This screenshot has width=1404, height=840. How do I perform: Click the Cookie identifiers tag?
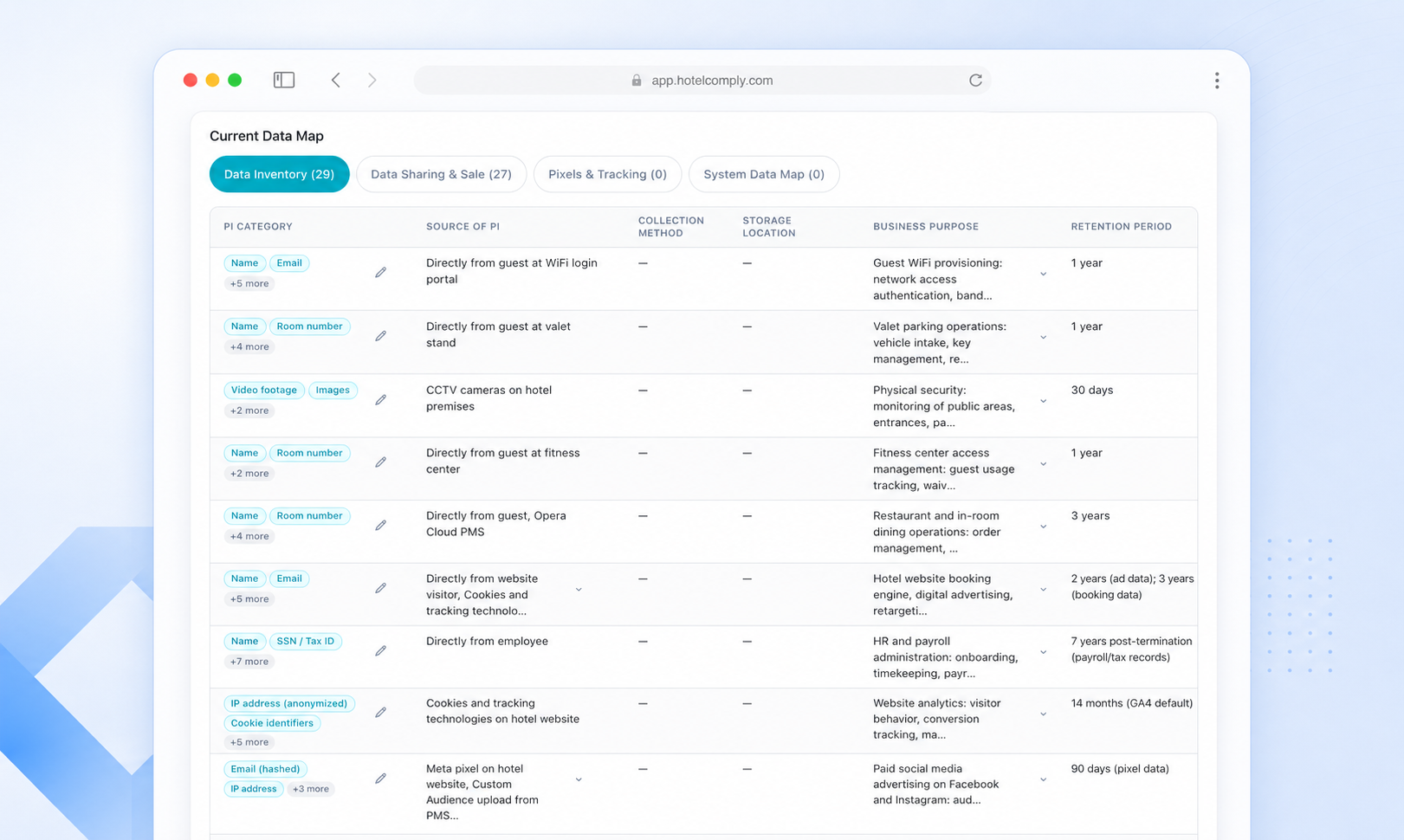(272, 723)
